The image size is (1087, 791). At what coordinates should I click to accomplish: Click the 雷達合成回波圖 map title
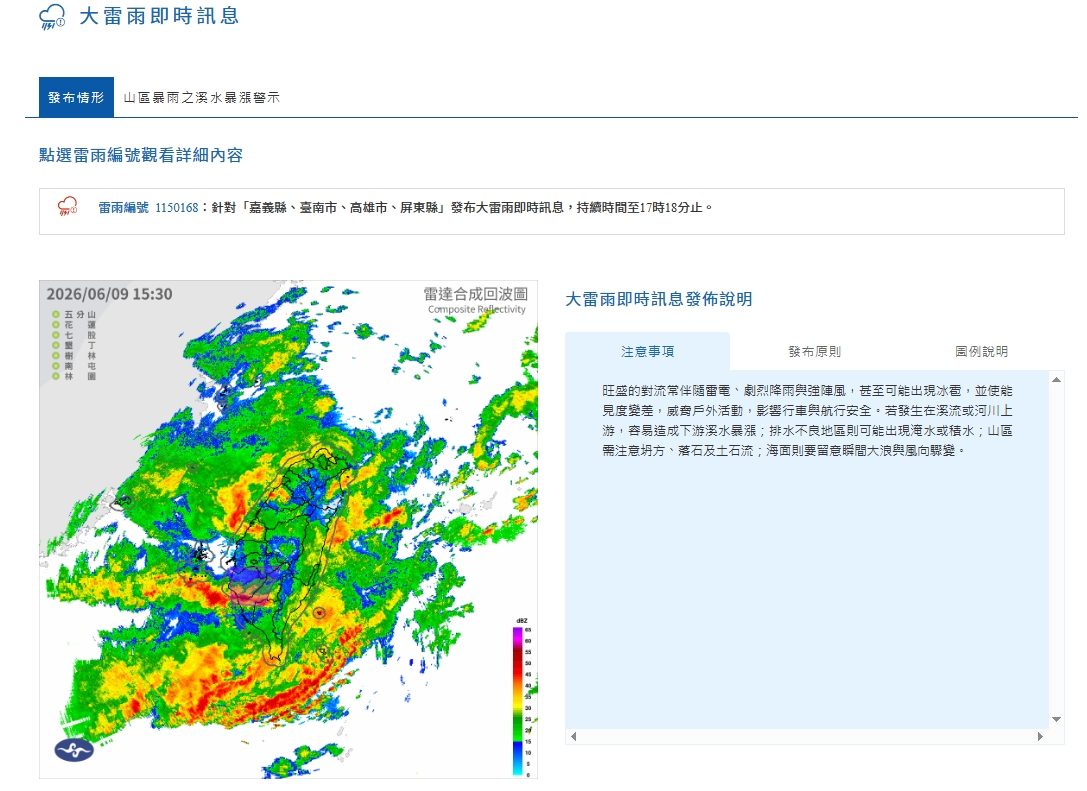point(476,294)
